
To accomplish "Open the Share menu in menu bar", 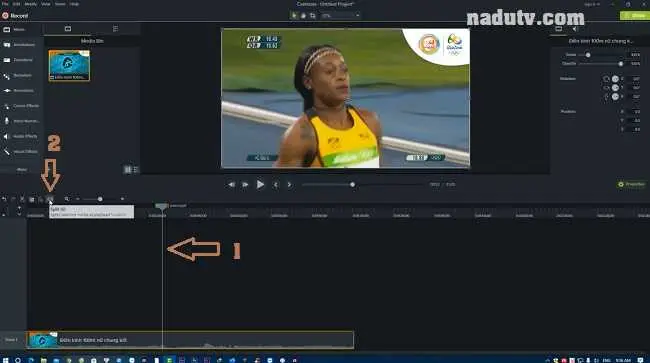I will click(60, 4).
